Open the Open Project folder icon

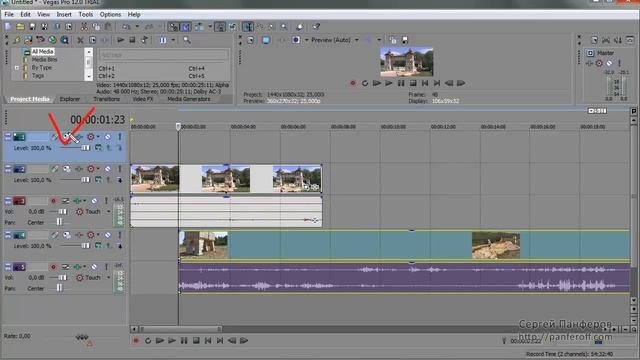pyautogui.click(x=20, y=27)
